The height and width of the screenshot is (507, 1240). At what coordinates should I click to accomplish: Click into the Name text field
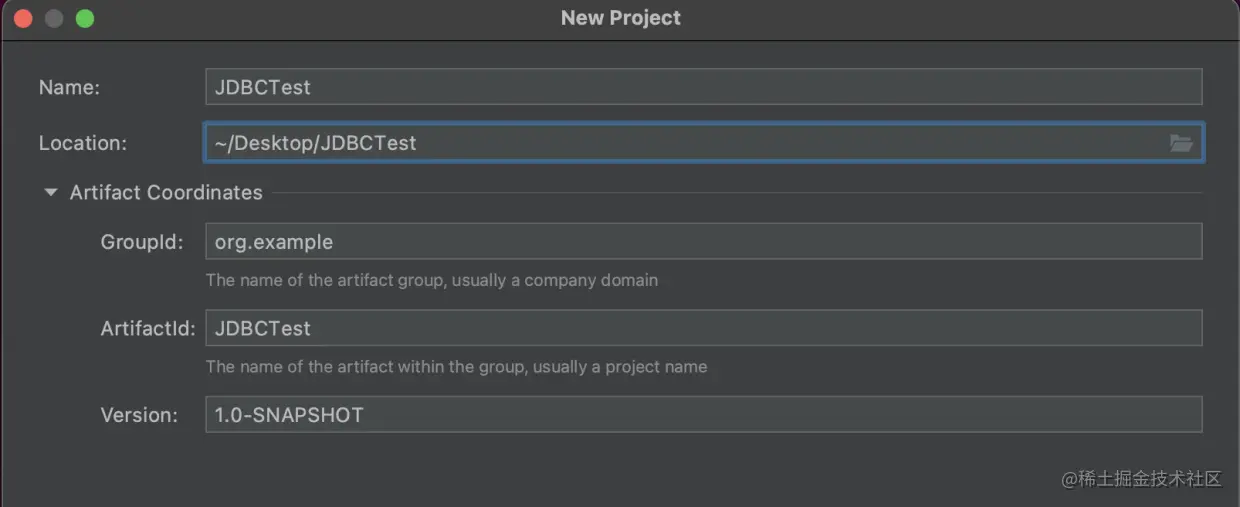click(x=702, y=87)
